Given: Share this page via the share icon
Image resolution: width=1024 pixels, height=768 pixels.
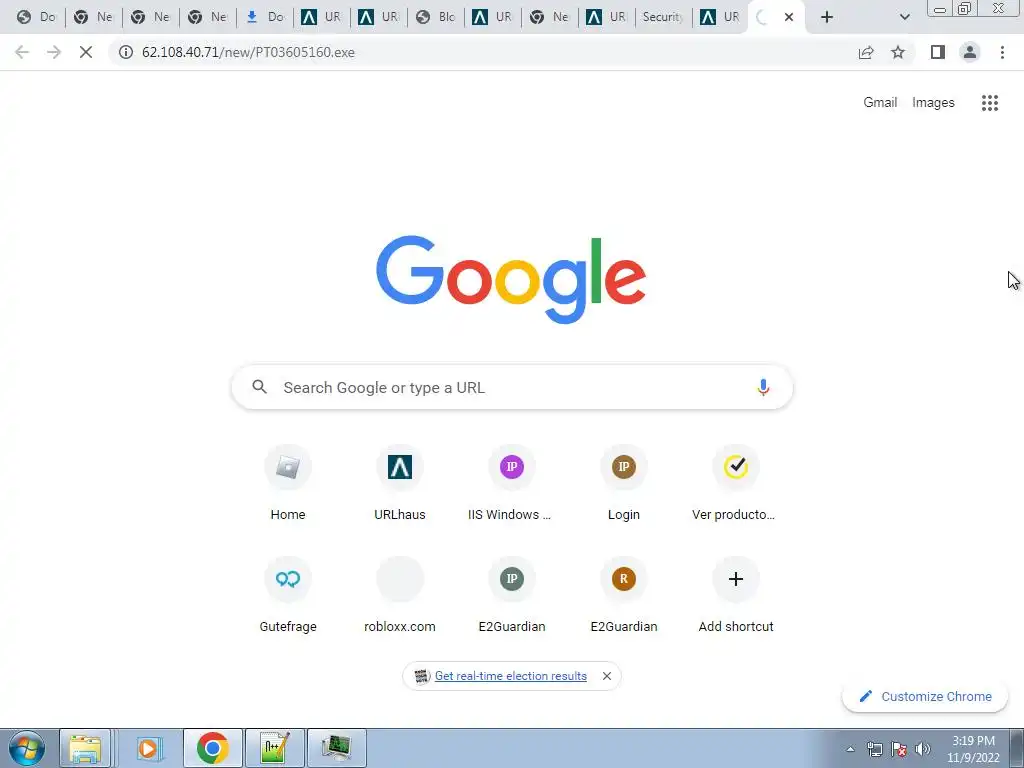Looking at the screenshot, I should [x=866, y=52].
